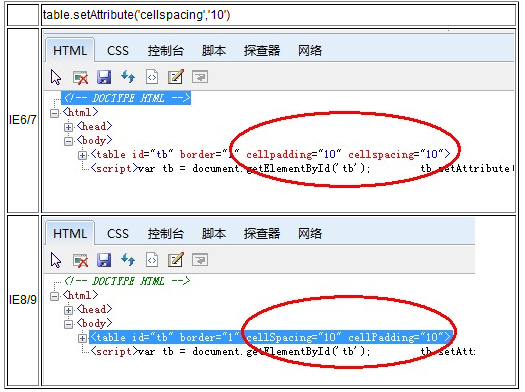Open the 网络 tab in IE8/9 panel
Screen dimensions: 525x392
pos(310,233)
